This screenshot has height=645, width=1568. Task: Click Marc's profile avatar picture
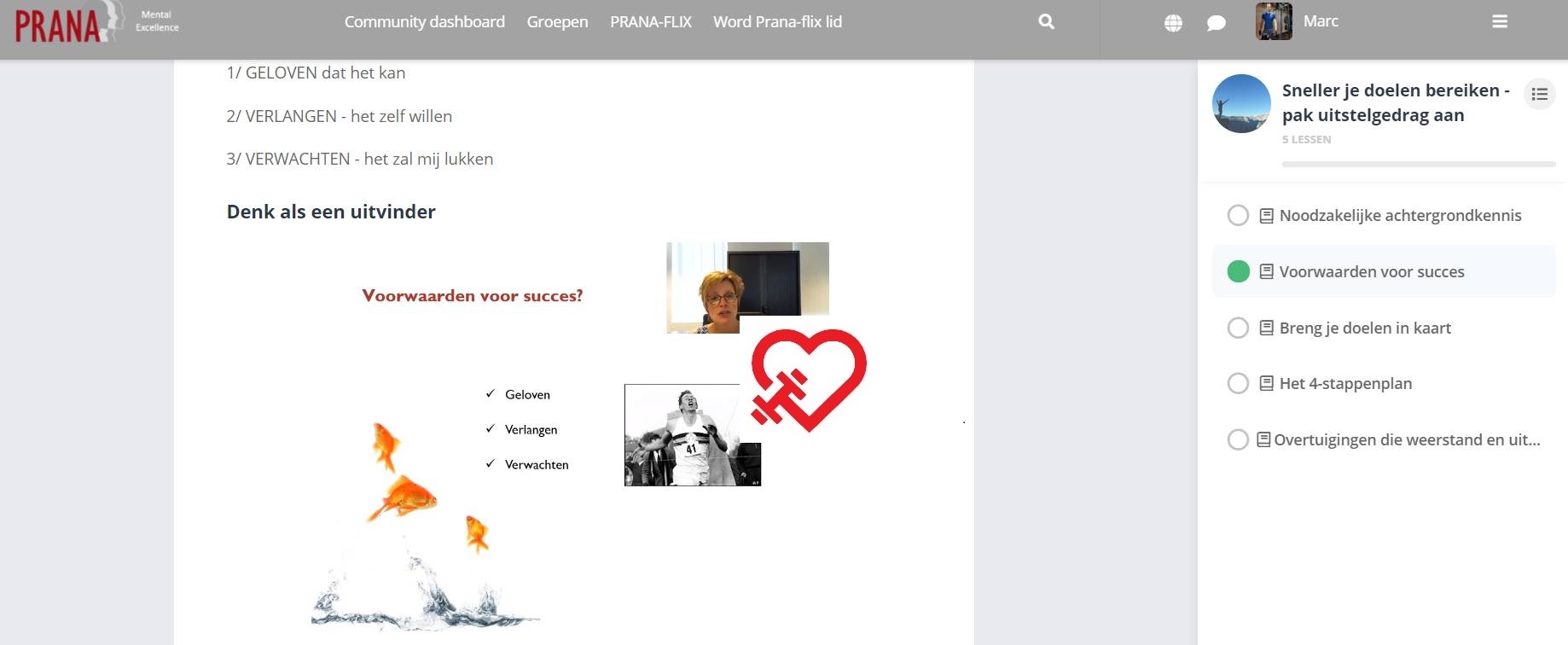pos(1273,21)
